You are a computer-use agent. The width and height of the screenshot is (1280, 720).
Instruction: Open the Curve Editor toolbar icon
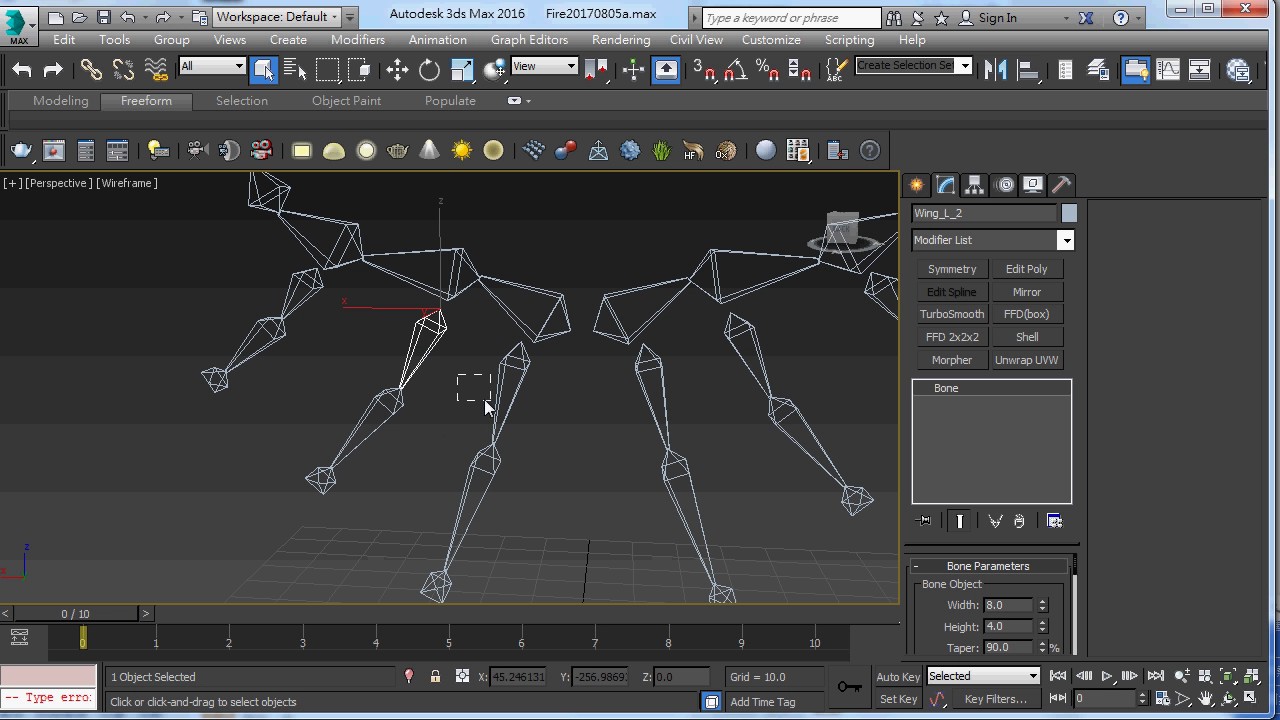click(1167, 69)
